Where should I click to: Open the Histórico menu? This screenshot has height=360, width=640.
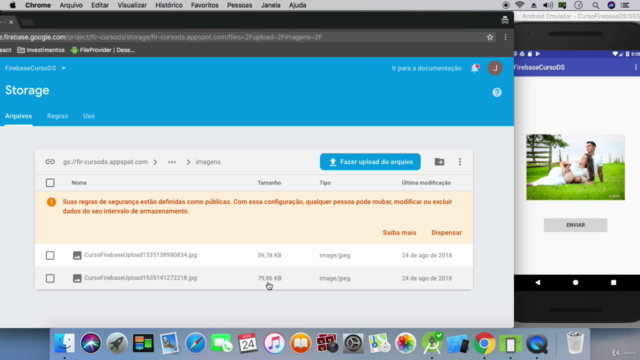click(x=169, y=5)
